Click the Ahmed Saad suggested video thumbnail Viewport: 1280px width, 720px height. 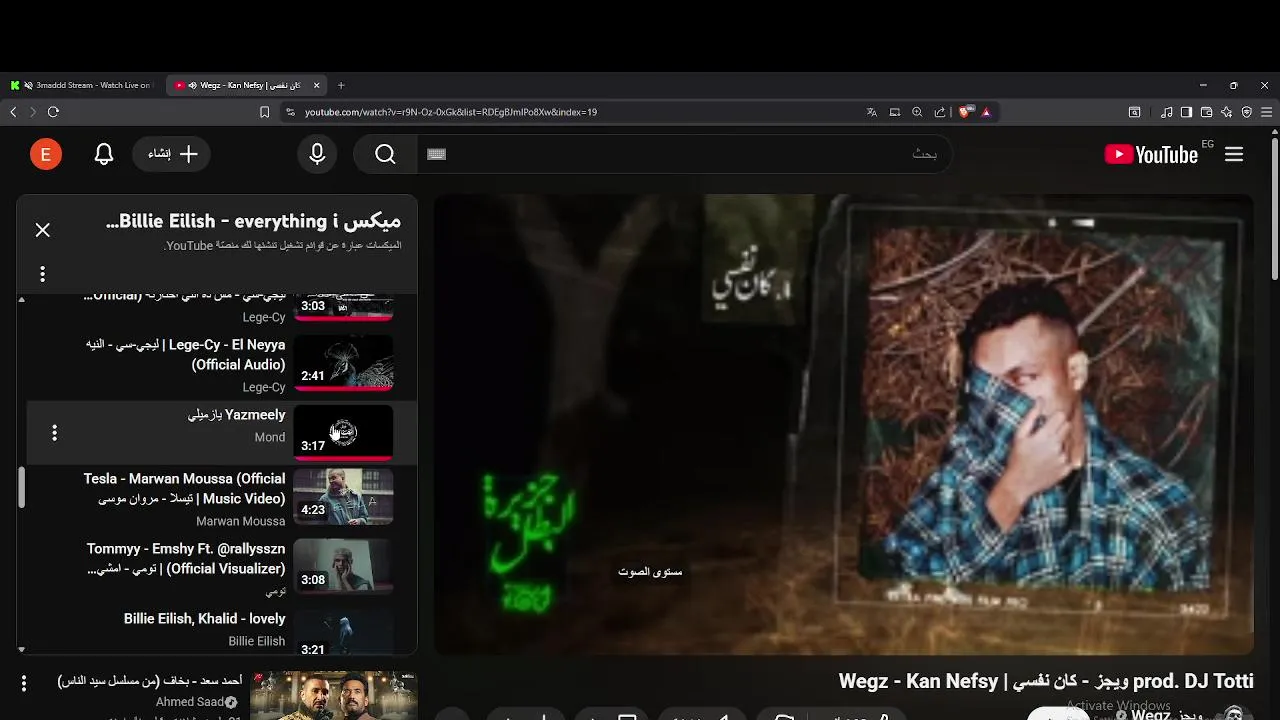(333, 695)
